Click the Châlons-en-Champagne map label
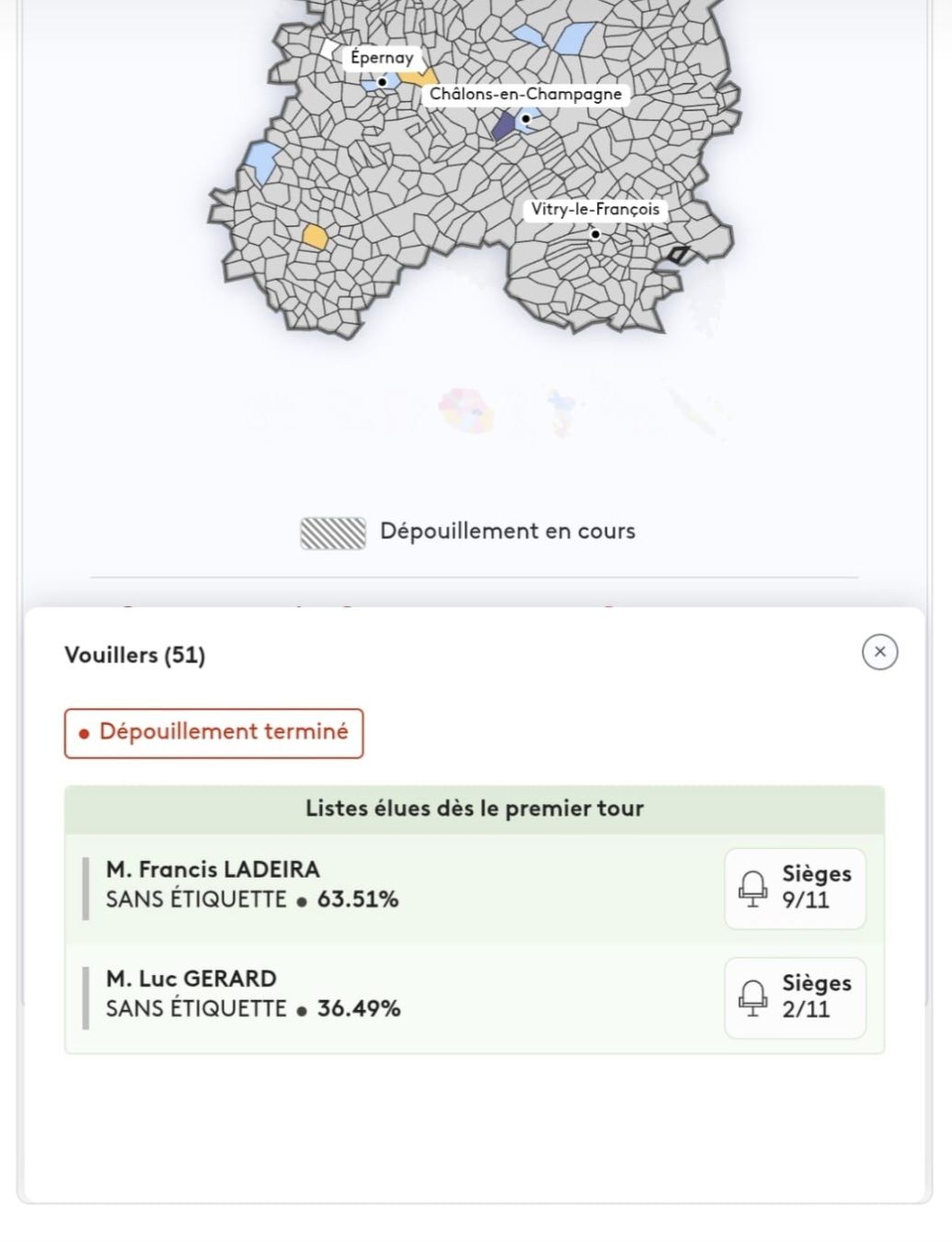Screen dimensions: 952x1242 coord(525,94)
